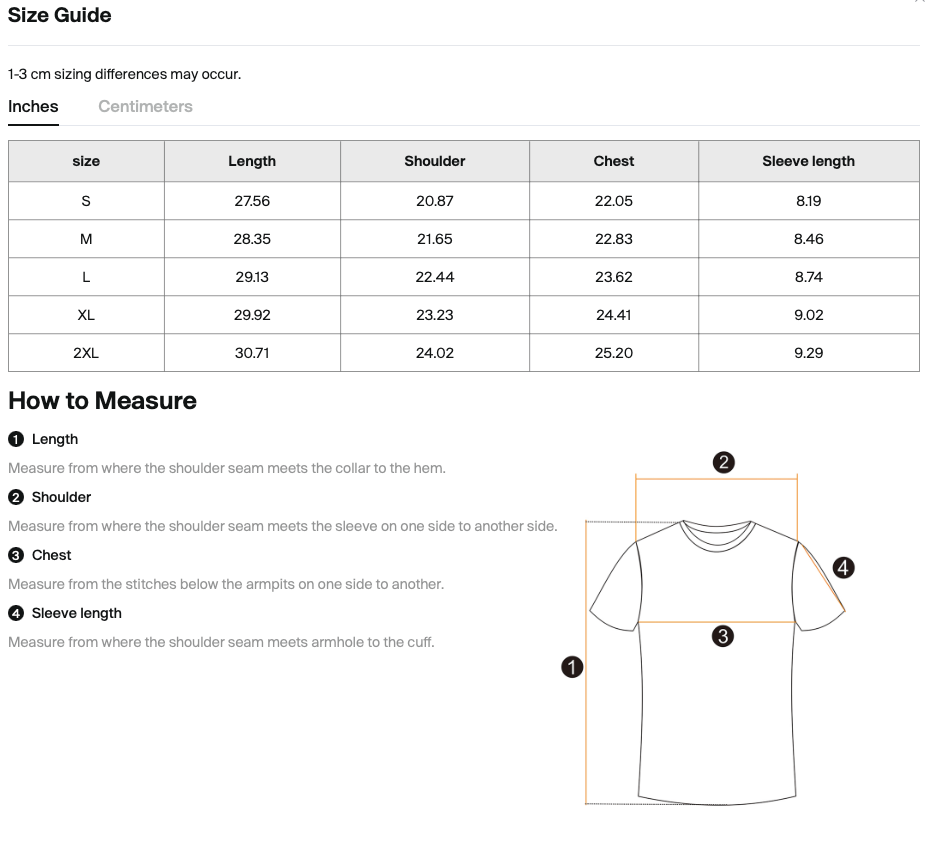Select the Inches tab
The image size is (938, 843).
coord(33,106)
